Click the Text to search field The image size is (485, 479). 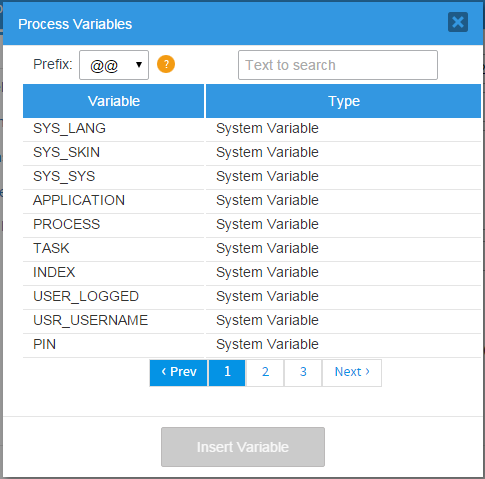pyautogui.click(x=338, y=65)
